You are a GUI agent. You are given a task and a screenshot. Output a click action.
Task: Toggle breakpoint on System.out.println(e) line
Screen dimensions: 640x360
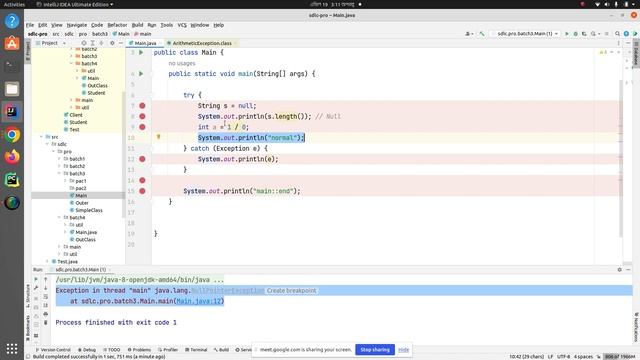pos(142,159)
